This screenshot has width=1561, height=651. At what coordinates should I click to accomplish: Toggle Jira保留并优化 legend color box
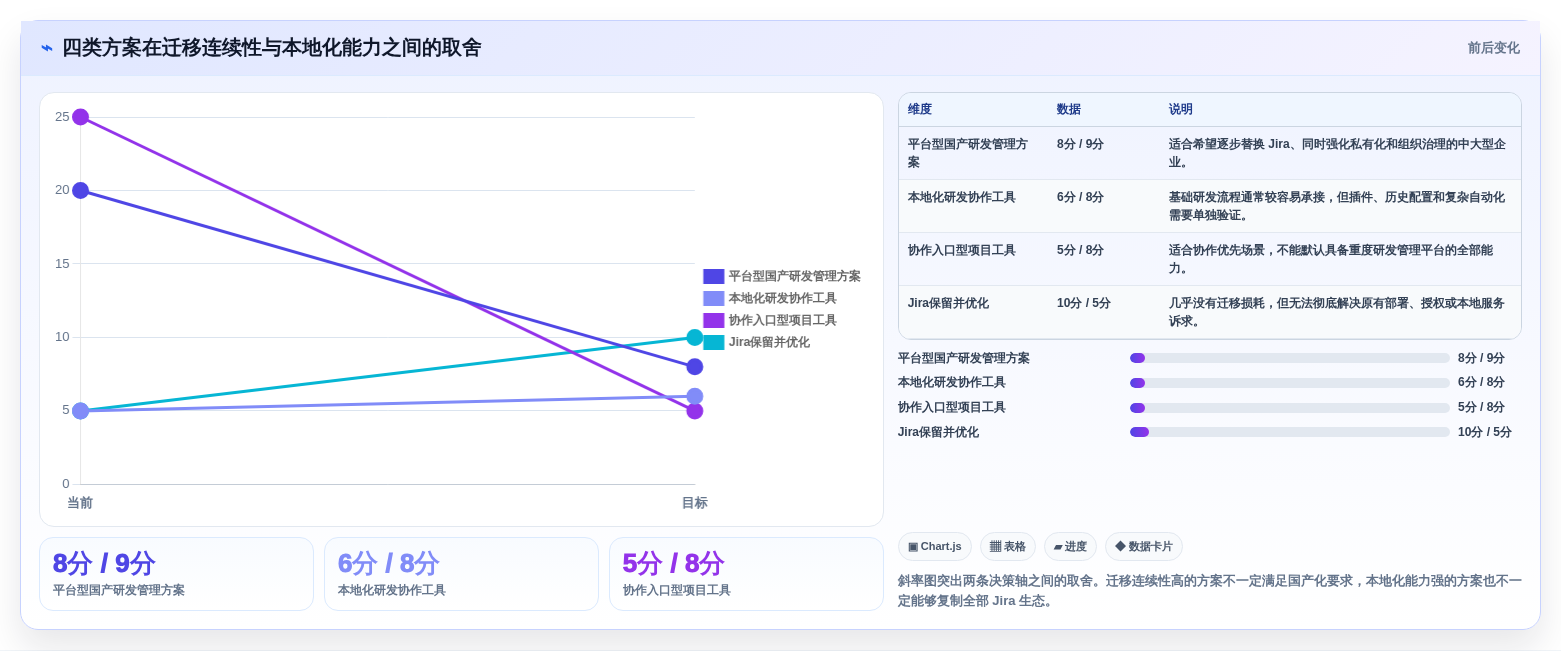[x=713, y=343]
